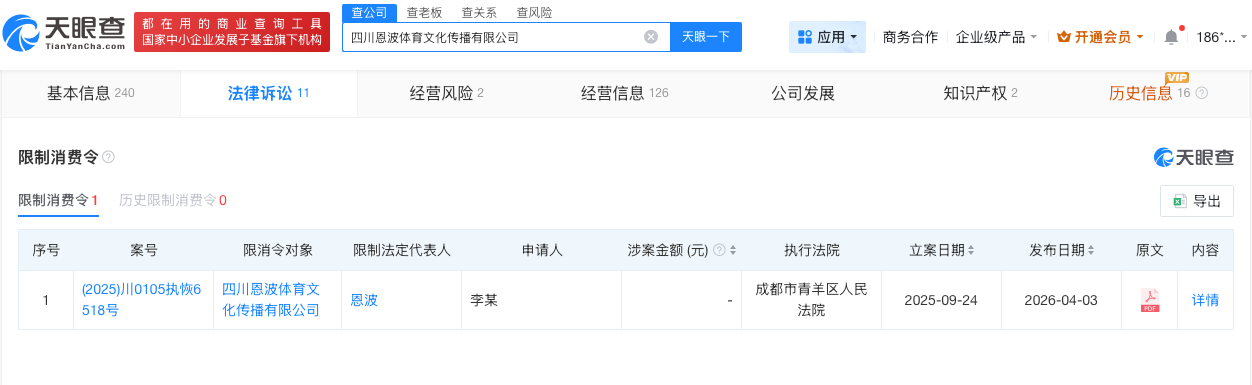Click the 2025-09-24 filing date cell
The image size is (1252, 385).
pos(941,300)
